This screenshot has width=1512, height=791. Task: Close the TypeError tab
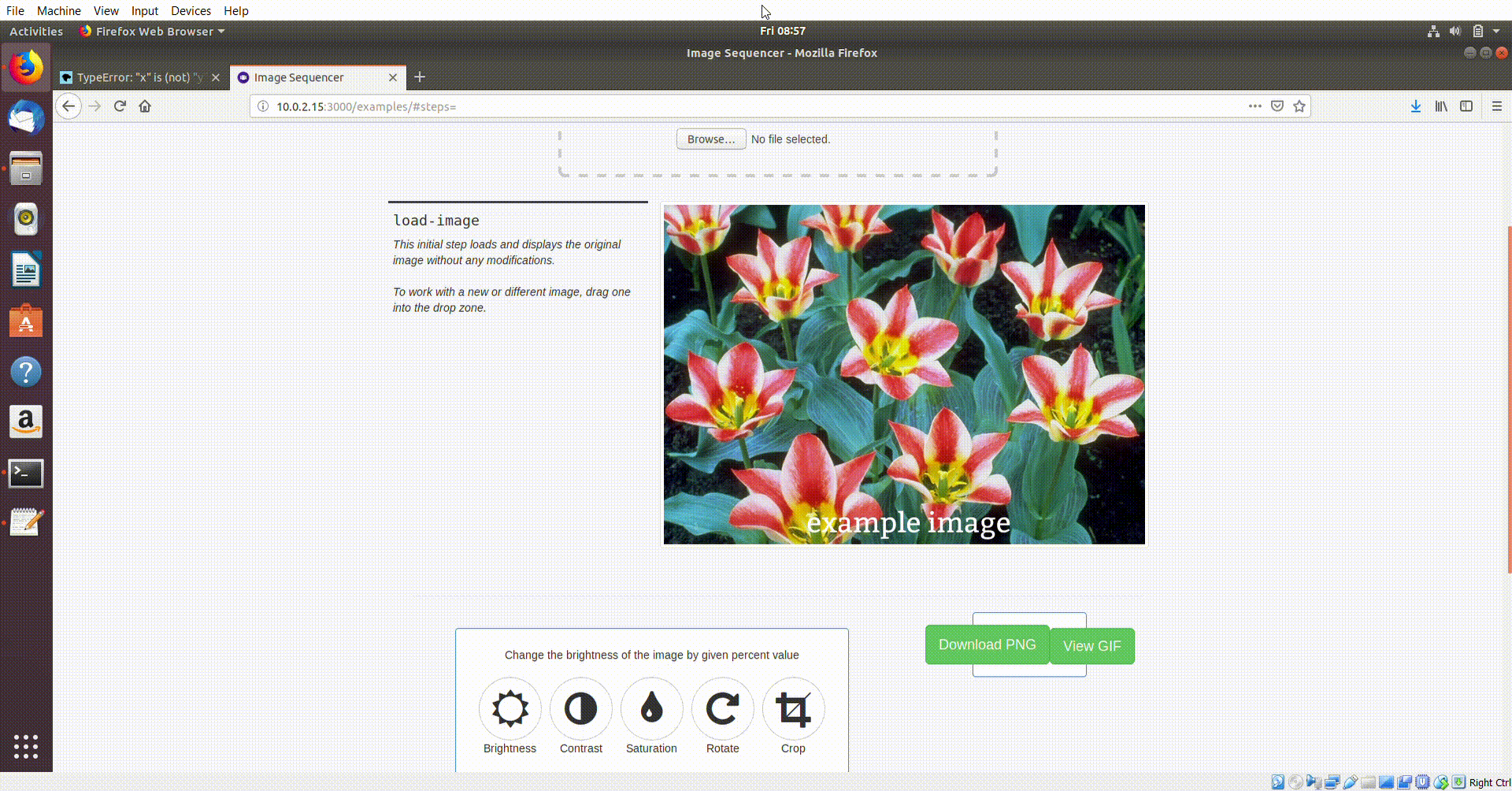point(216,77)
